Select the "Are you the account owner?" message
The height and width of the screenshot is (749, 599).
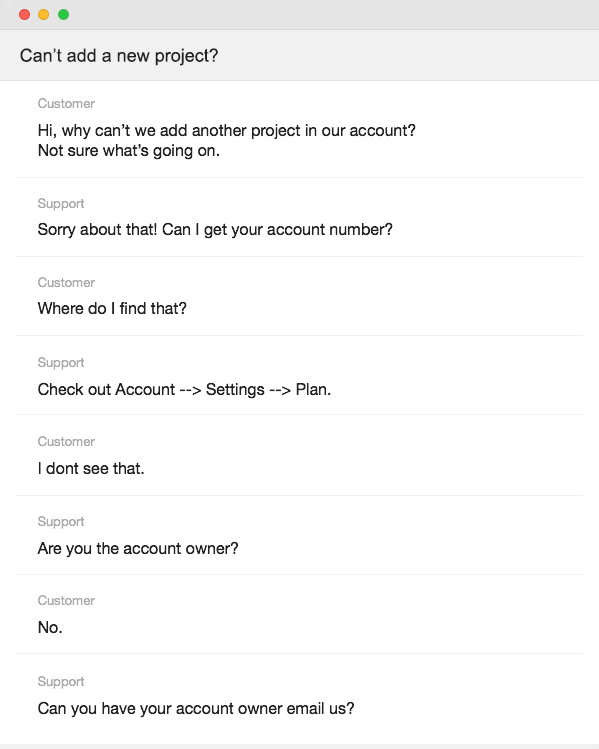coord(138,549)
